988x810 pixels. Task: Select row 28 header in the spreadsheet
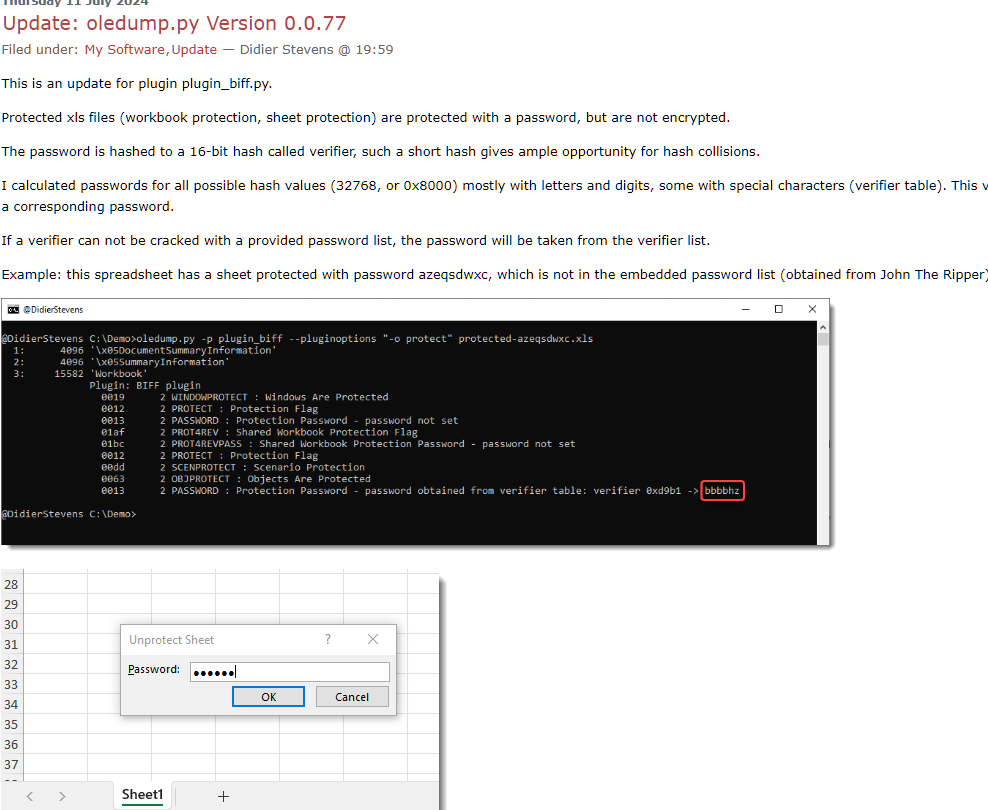tap(11, 584)
